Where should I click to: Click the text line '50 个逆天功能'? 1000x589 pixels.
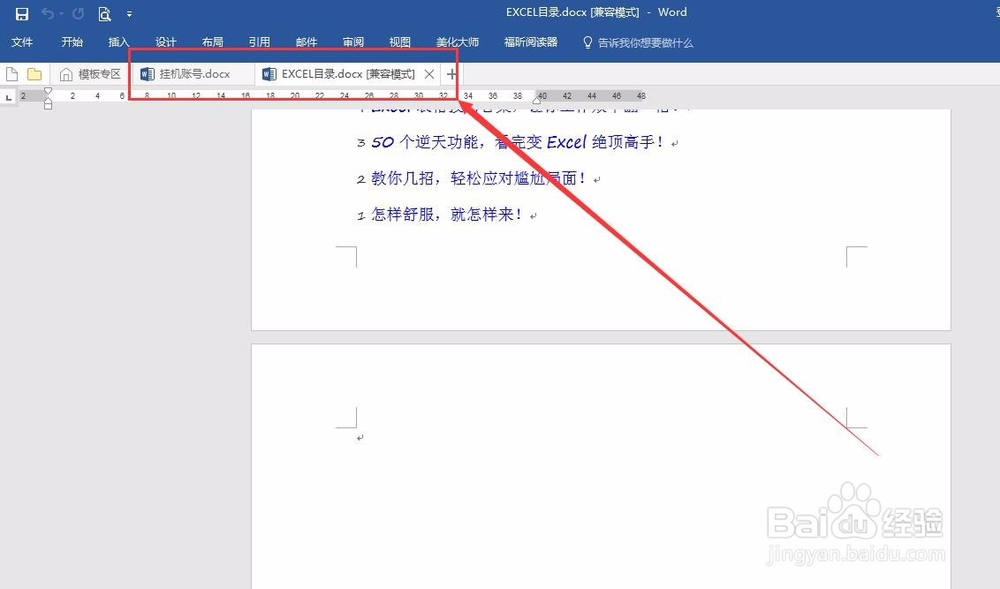point(516,142)
